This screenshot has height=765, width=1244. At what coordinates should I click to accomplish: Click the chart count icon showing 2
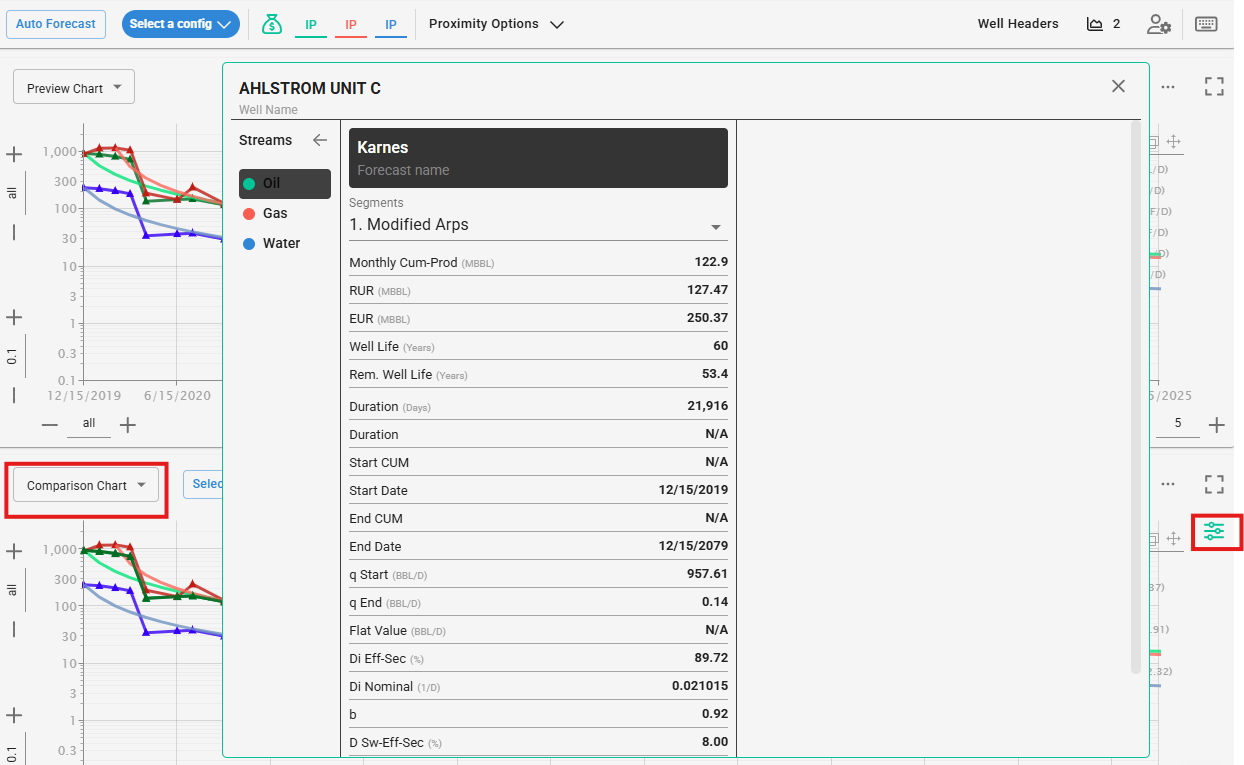1103,24
